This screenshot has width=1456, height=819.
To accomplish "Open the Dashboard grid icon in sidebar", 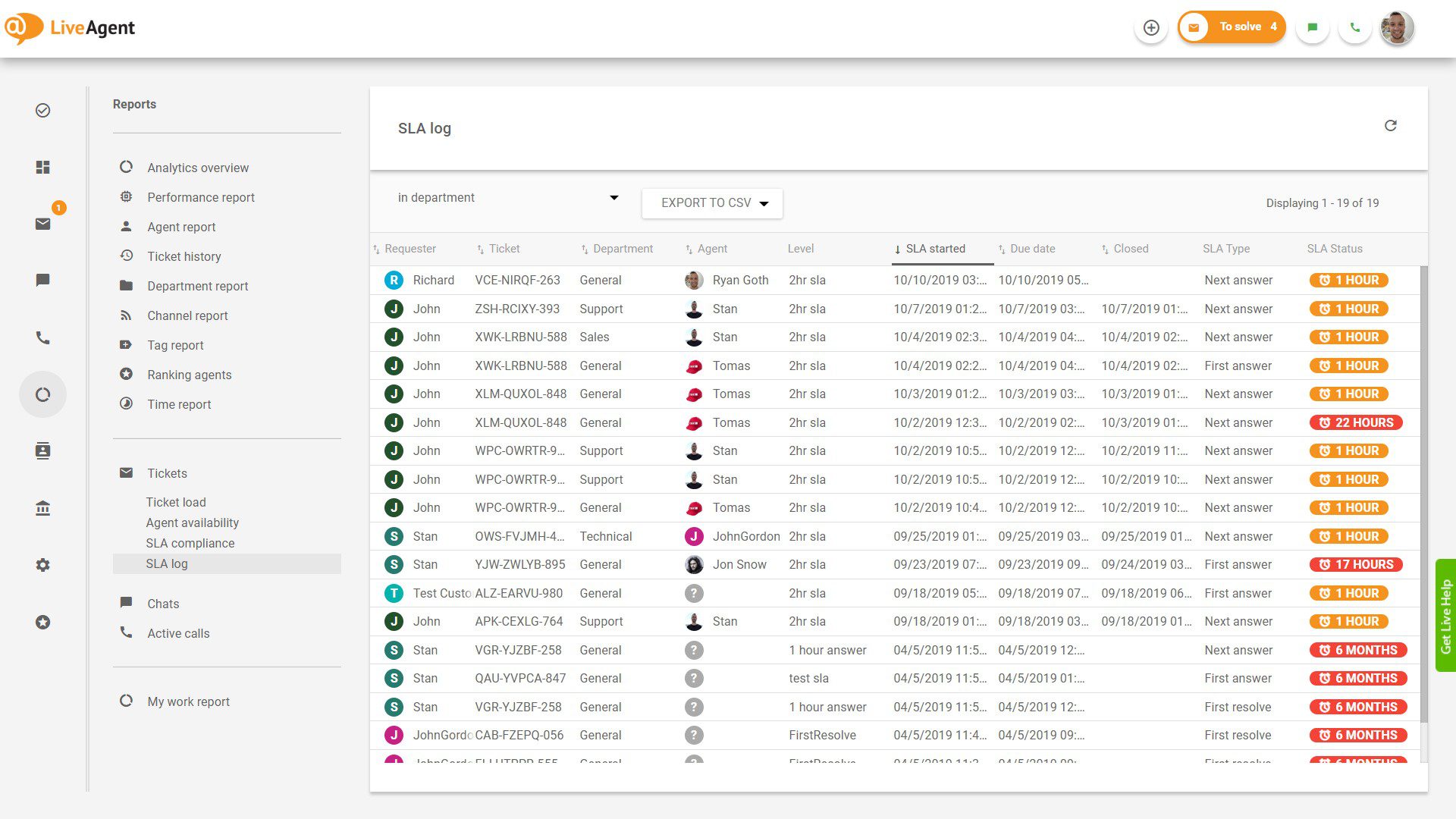I will click(42, 167).
